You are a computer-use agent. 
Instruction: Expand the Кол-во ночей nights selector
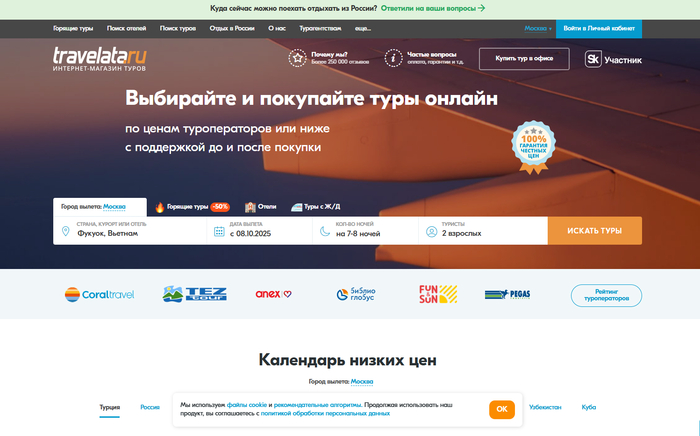click(365, 231)
